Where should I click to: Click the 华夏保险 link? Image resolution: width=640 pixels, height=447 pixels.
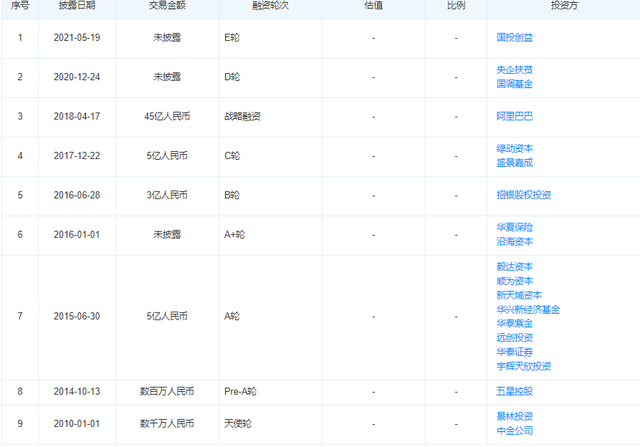[514, 227]
